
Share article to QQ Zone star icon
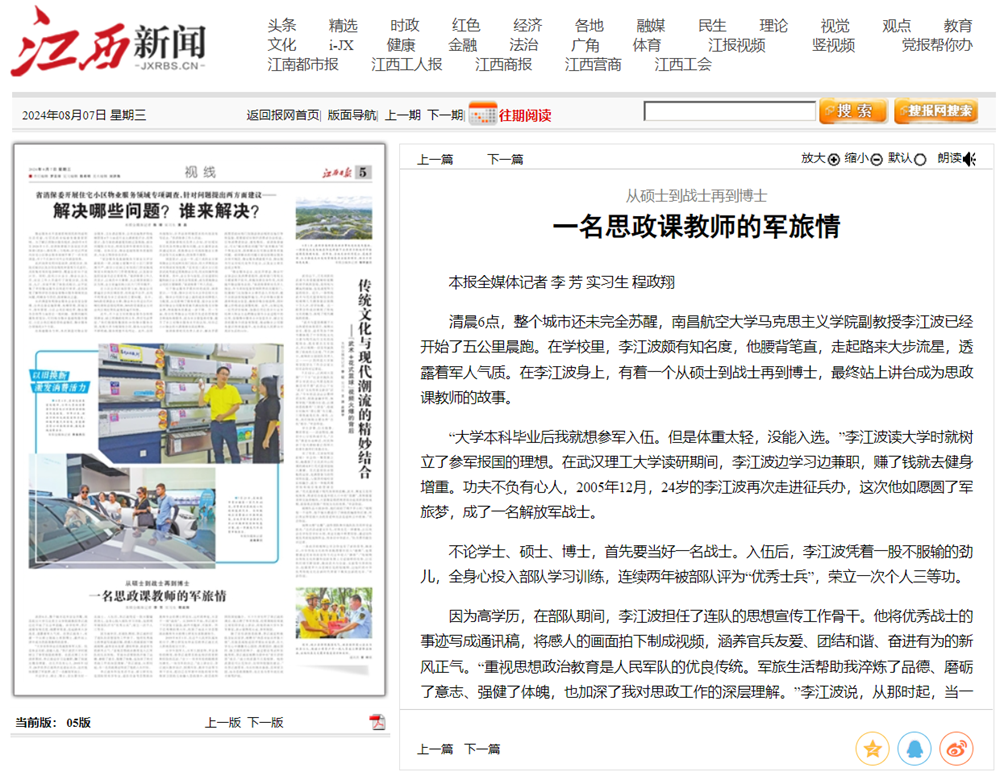(872, 748)
